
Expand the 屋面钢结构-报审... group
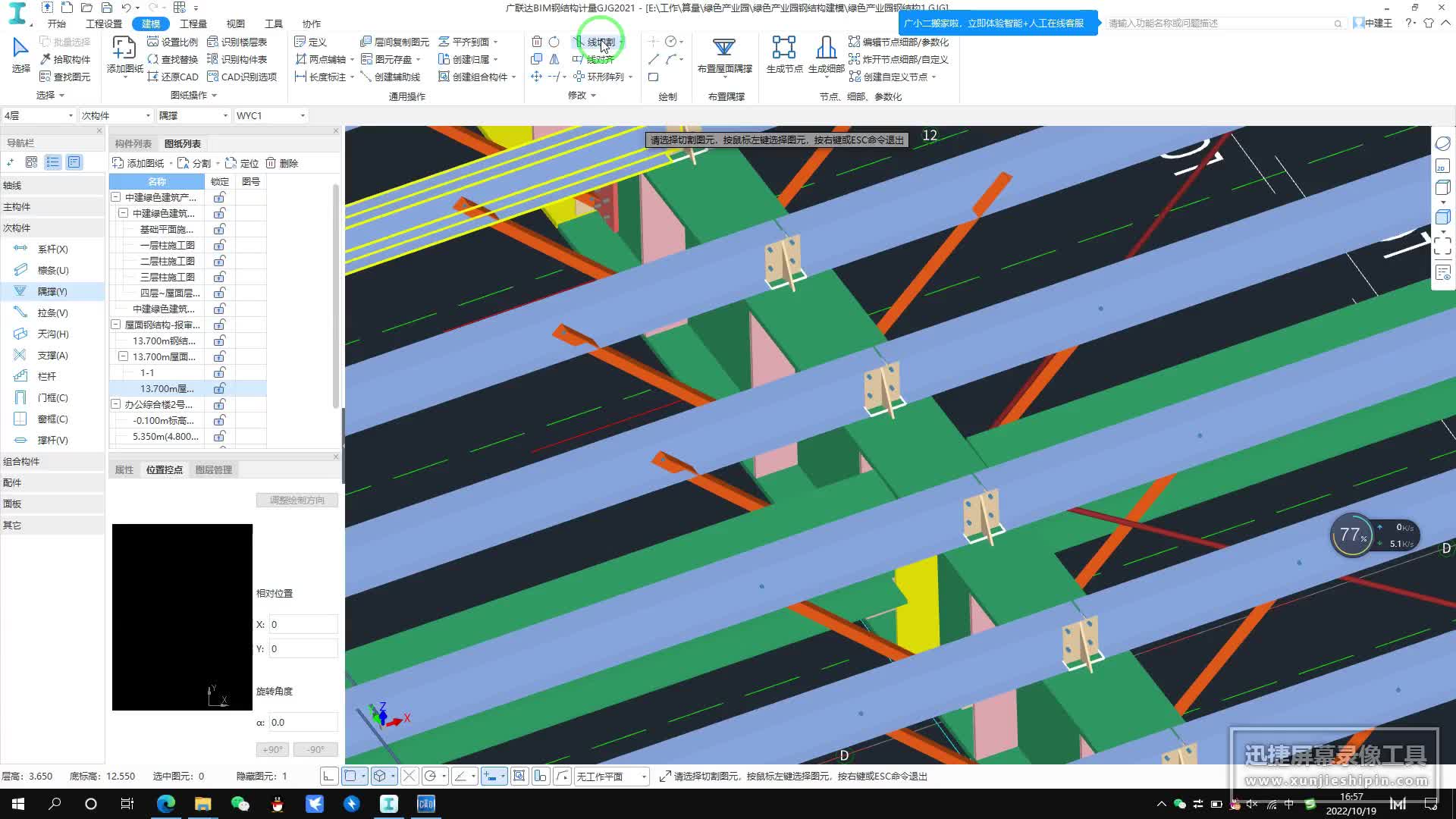tap(115, 324)
